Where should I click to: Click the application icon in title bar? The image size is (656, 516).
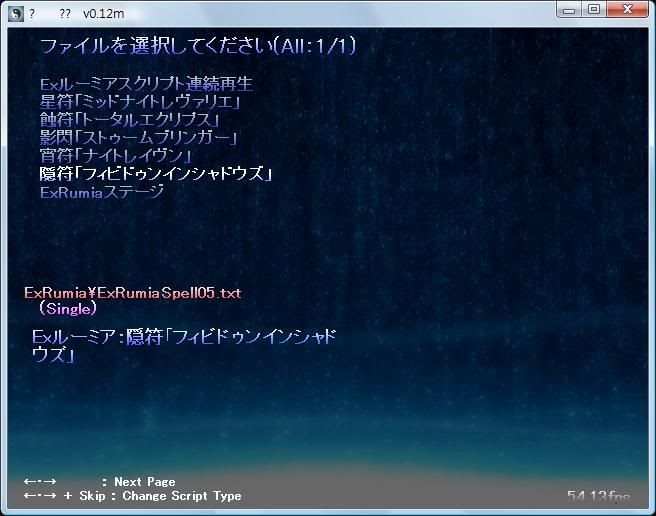pyautogui.click(x=15, y=14)
